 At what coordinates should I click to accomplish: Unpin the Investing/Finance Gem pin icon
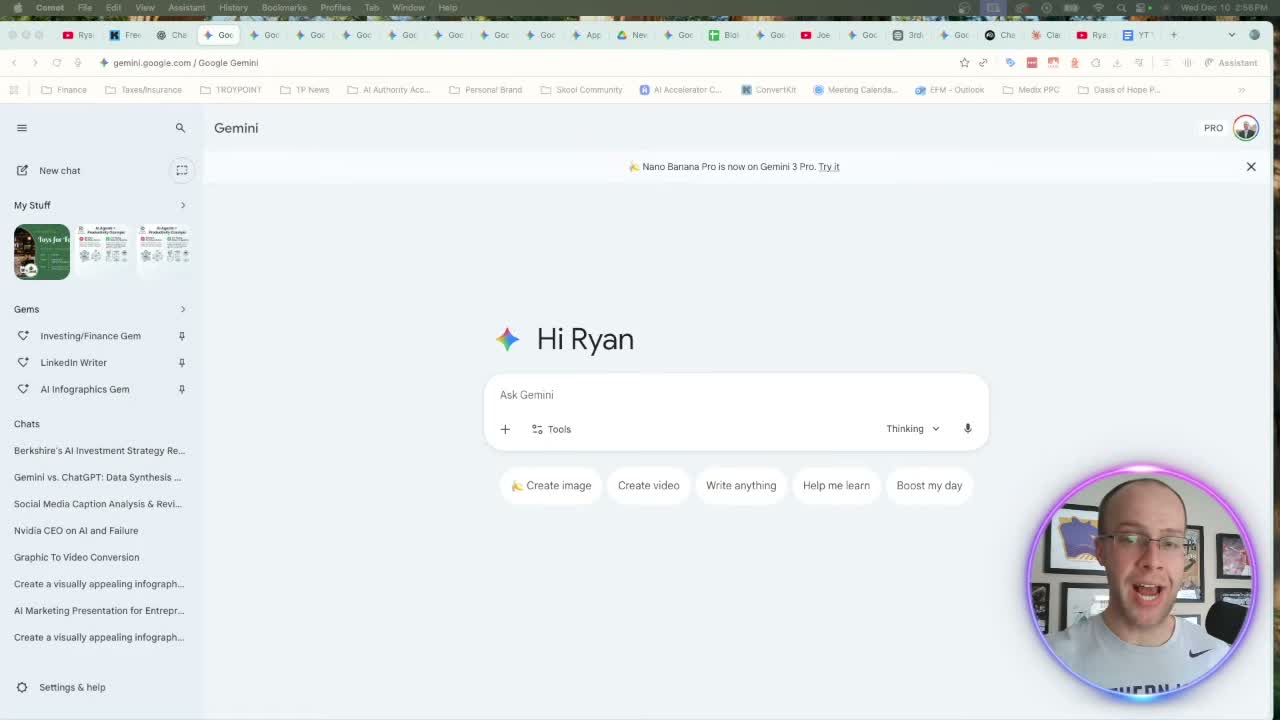pyautogui.click(x=181, y=336)
